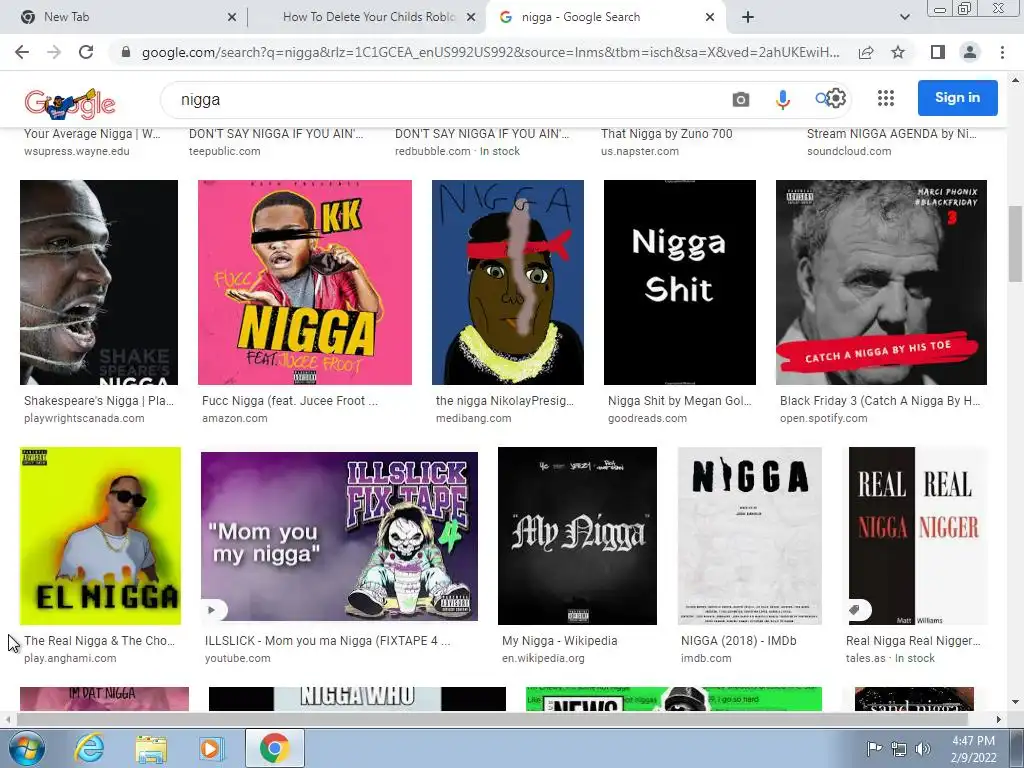Close the Google Search tab

710,18
